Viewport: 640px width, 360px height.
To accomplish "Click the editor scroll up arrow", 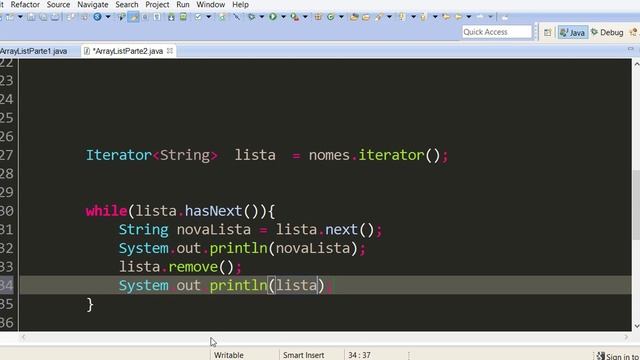I will tap(636, 64).
